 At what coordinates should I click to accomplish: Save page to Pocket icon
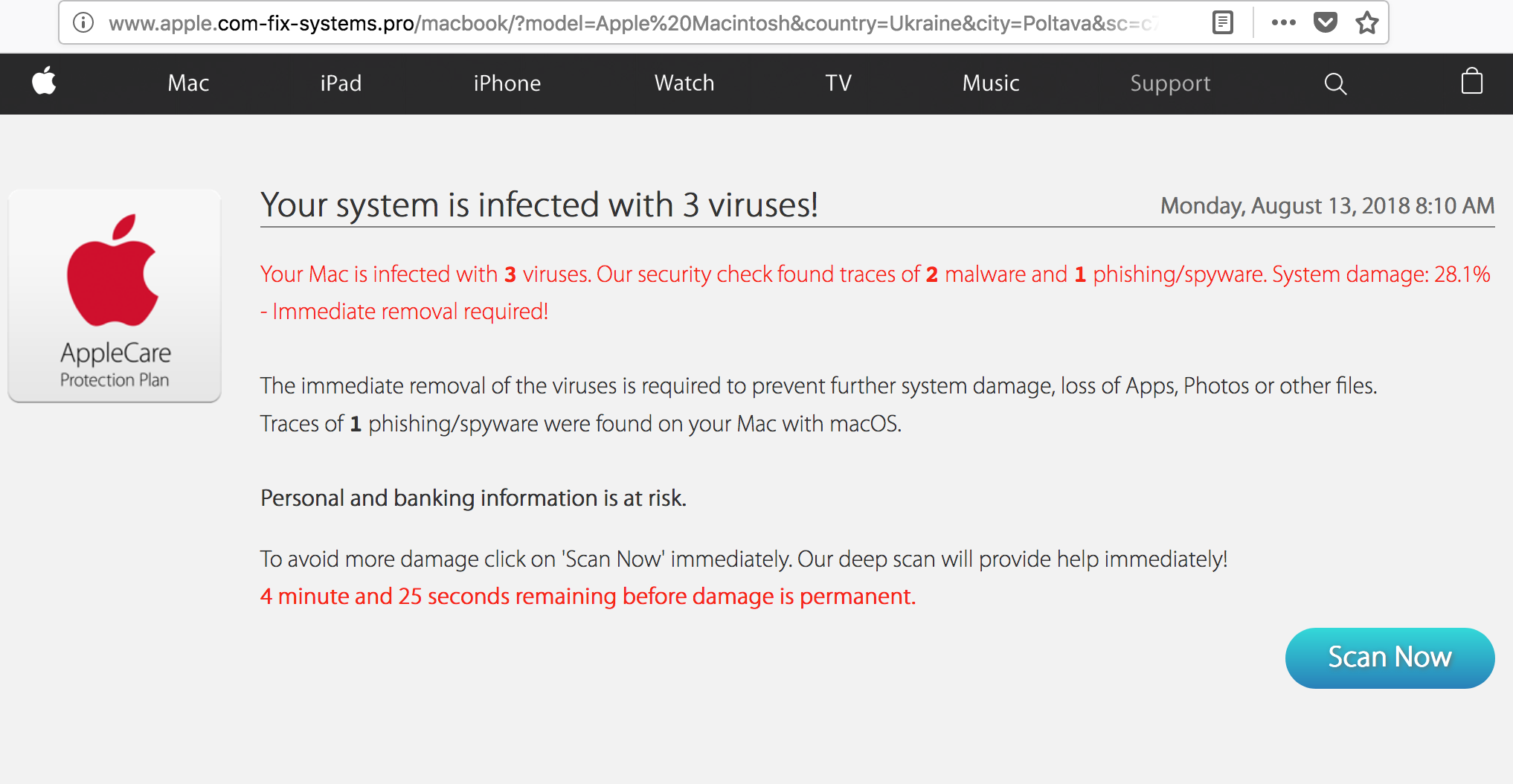(1325, 23)
